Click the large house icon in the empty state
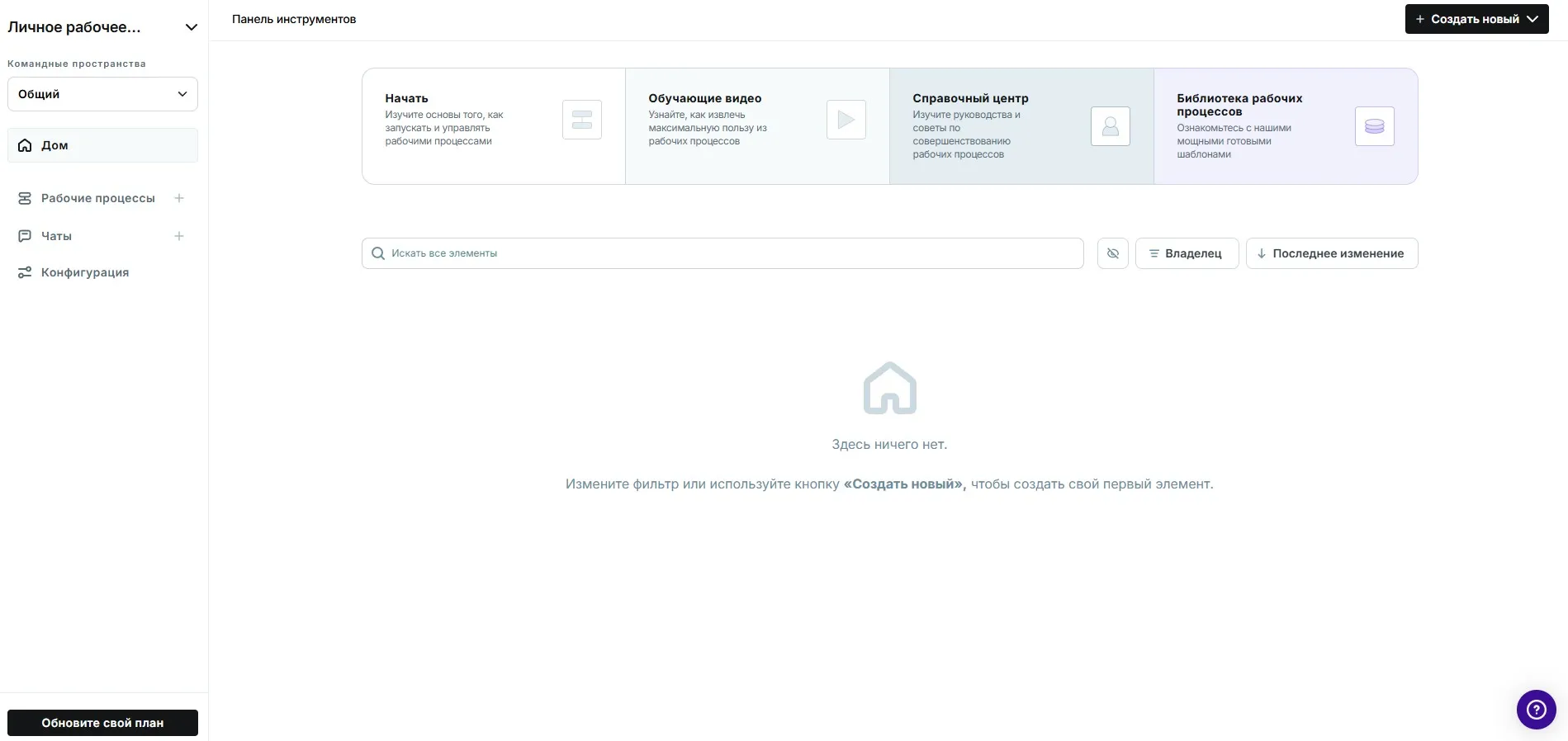The image size is (1568, 741). point(890,388)
